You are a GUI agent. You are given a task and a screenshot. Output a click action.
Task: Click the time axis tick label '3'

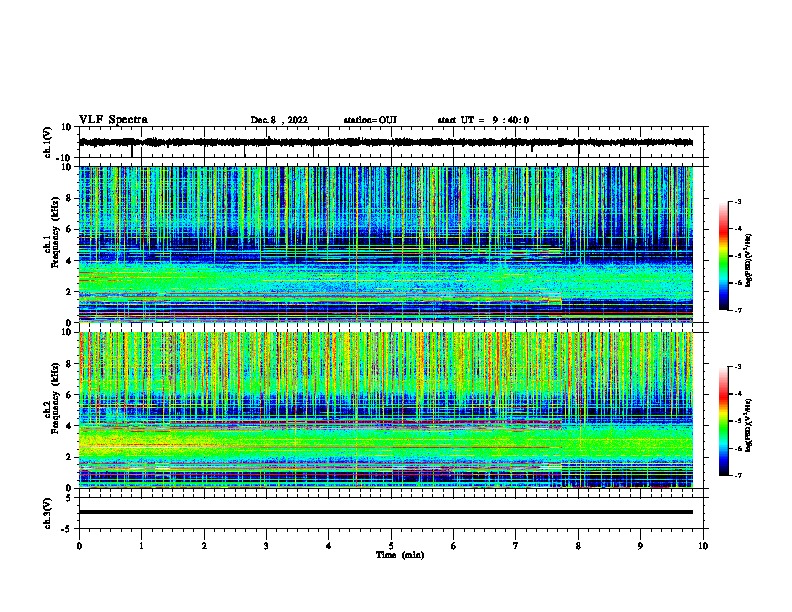266,545
